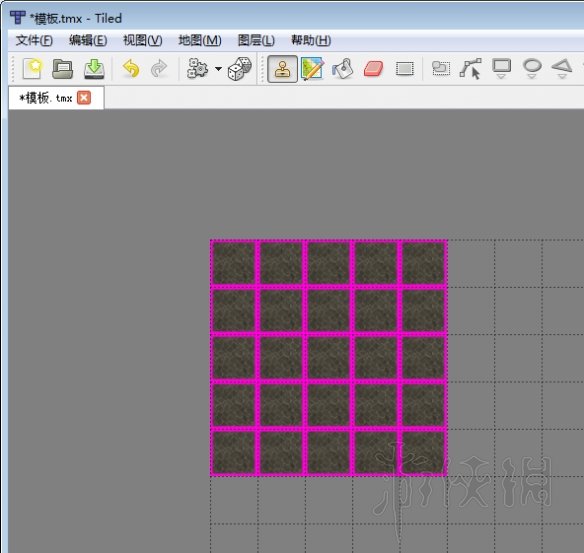Open the 文件(F) menu
This screenshot has width=584, height=553.
pyautogui.click(x=34, y=40)
